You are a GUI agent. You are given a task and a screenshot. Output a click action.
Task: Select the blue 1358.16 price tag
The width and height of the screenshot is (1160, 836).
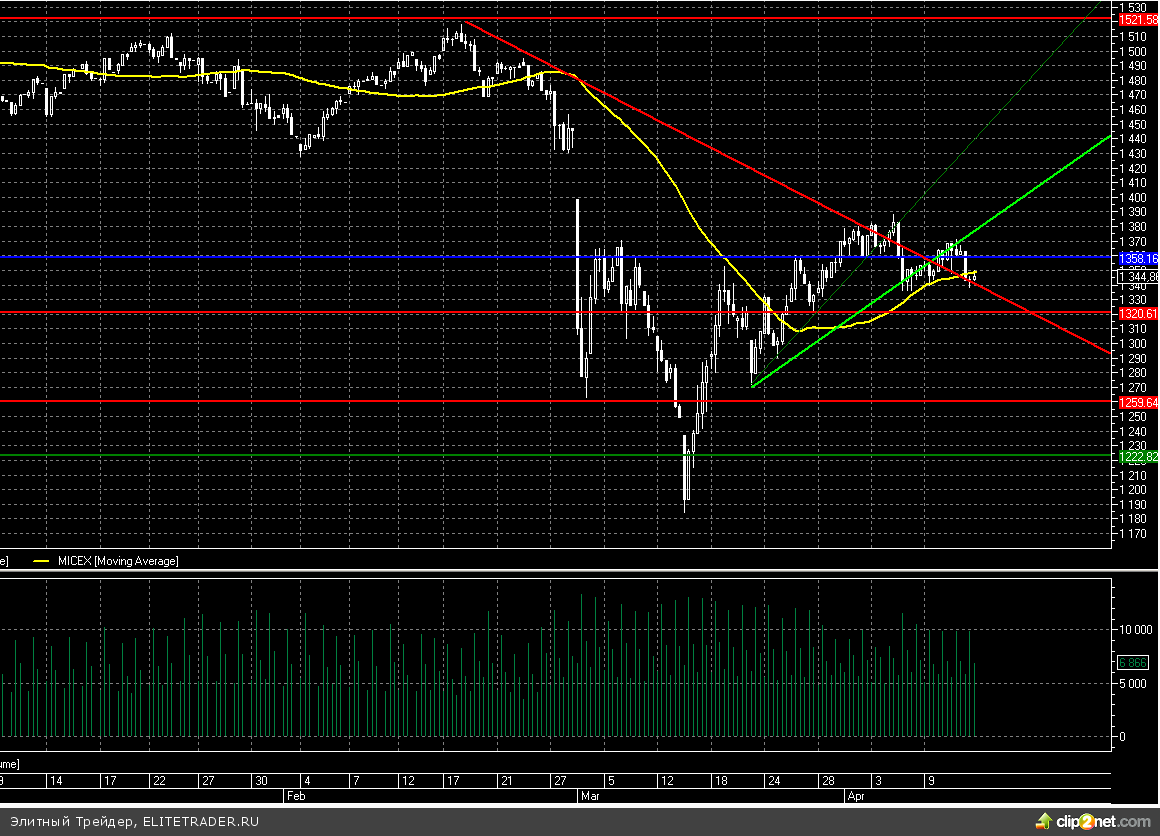coord(1137,258)
